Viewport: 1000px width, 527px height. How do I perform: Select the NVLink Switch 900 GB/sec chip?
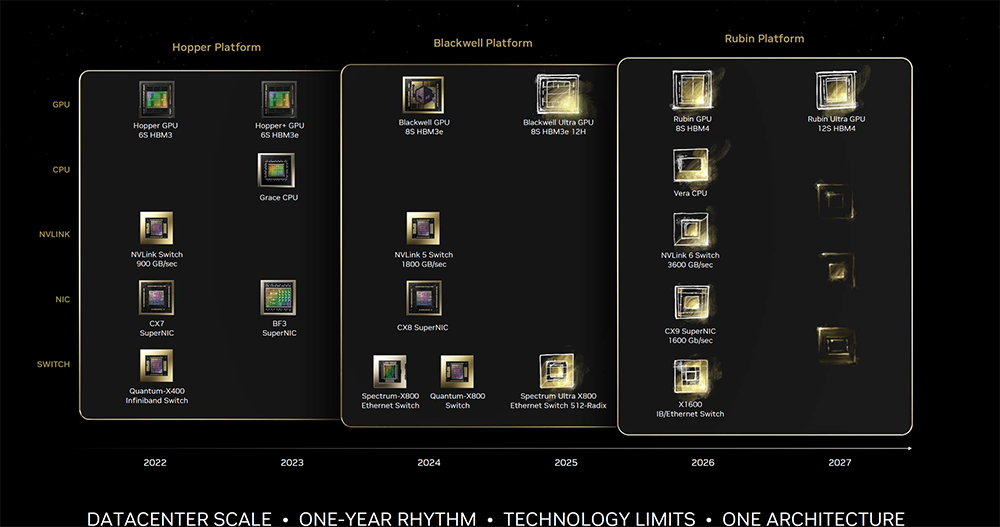click(156, 228)
